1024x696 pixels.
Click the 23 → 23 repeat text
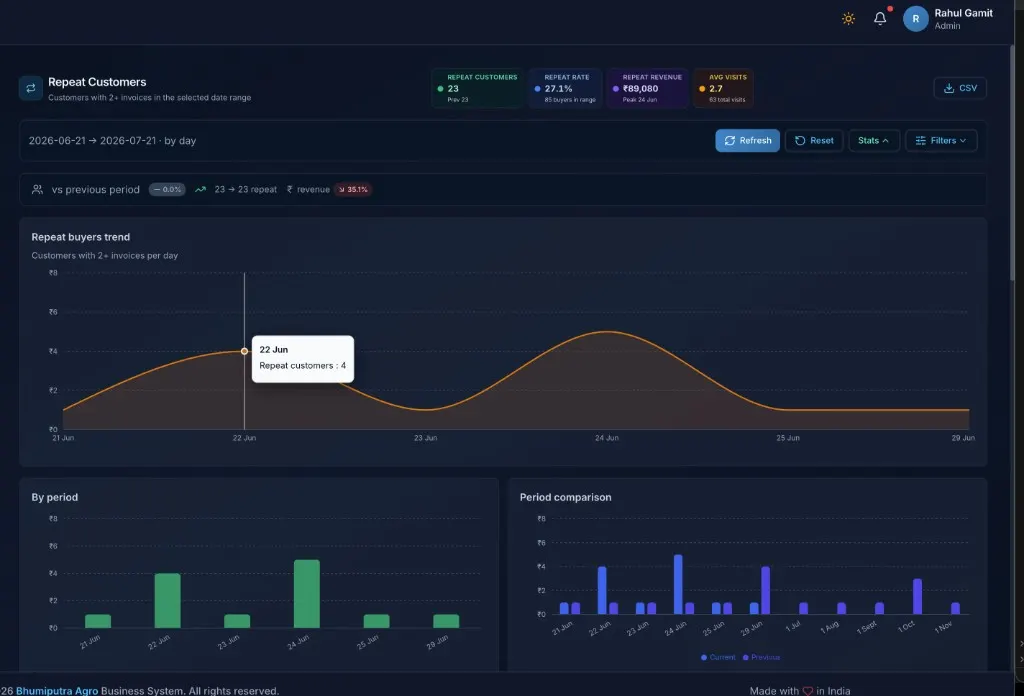coord(246,189)
